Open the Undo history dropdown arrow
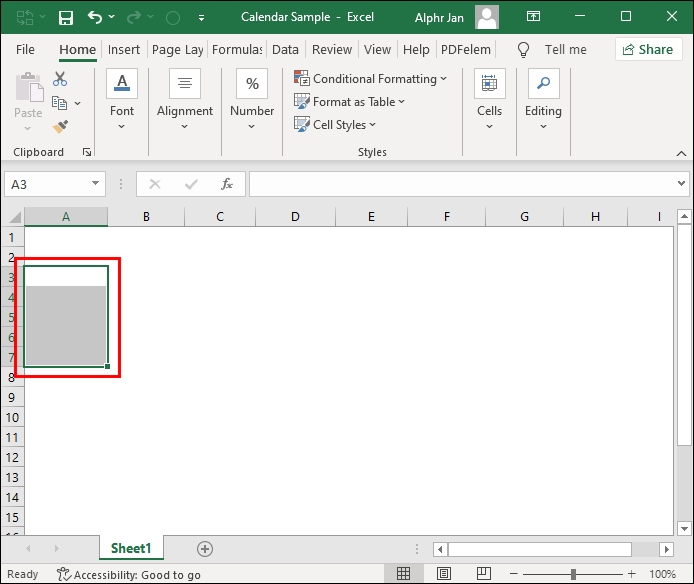The image size is (694, 584). (x=112, y=17)
